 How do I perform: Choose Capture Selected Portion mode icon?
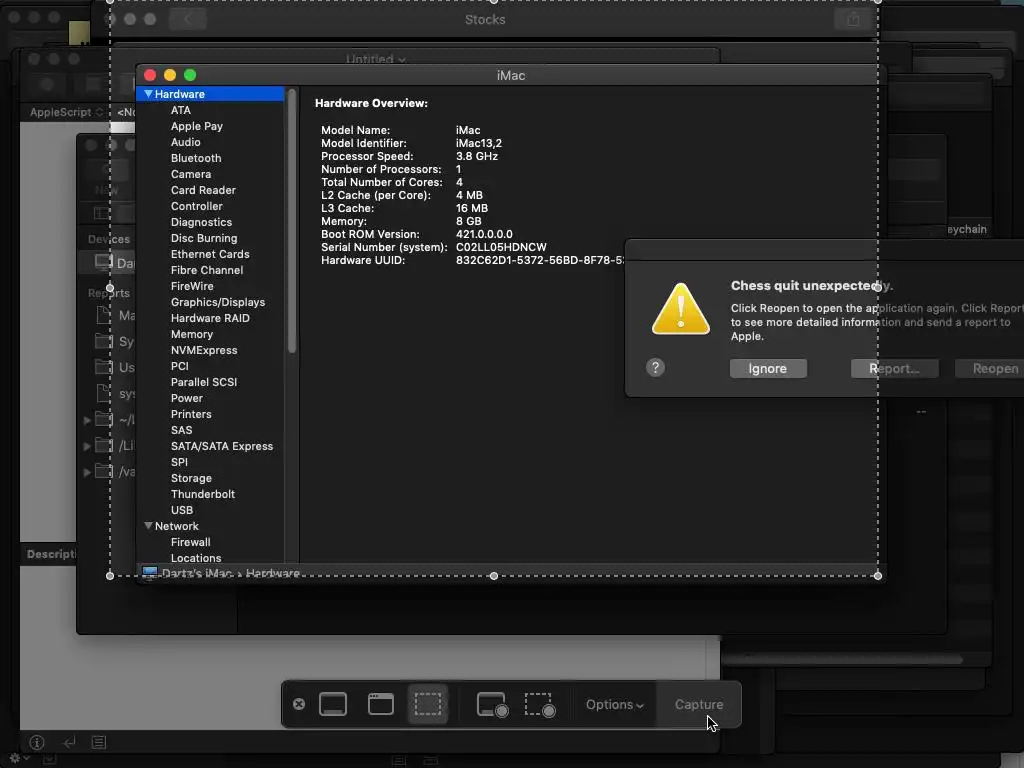[x=428, y=704]
